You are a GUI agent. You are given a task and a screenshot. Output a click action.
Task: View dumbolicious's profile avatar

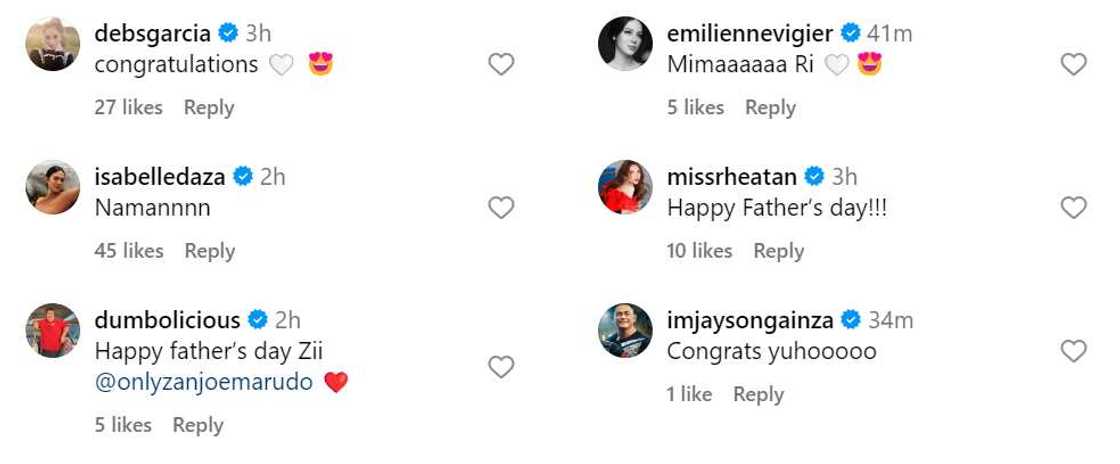(53, 330)
